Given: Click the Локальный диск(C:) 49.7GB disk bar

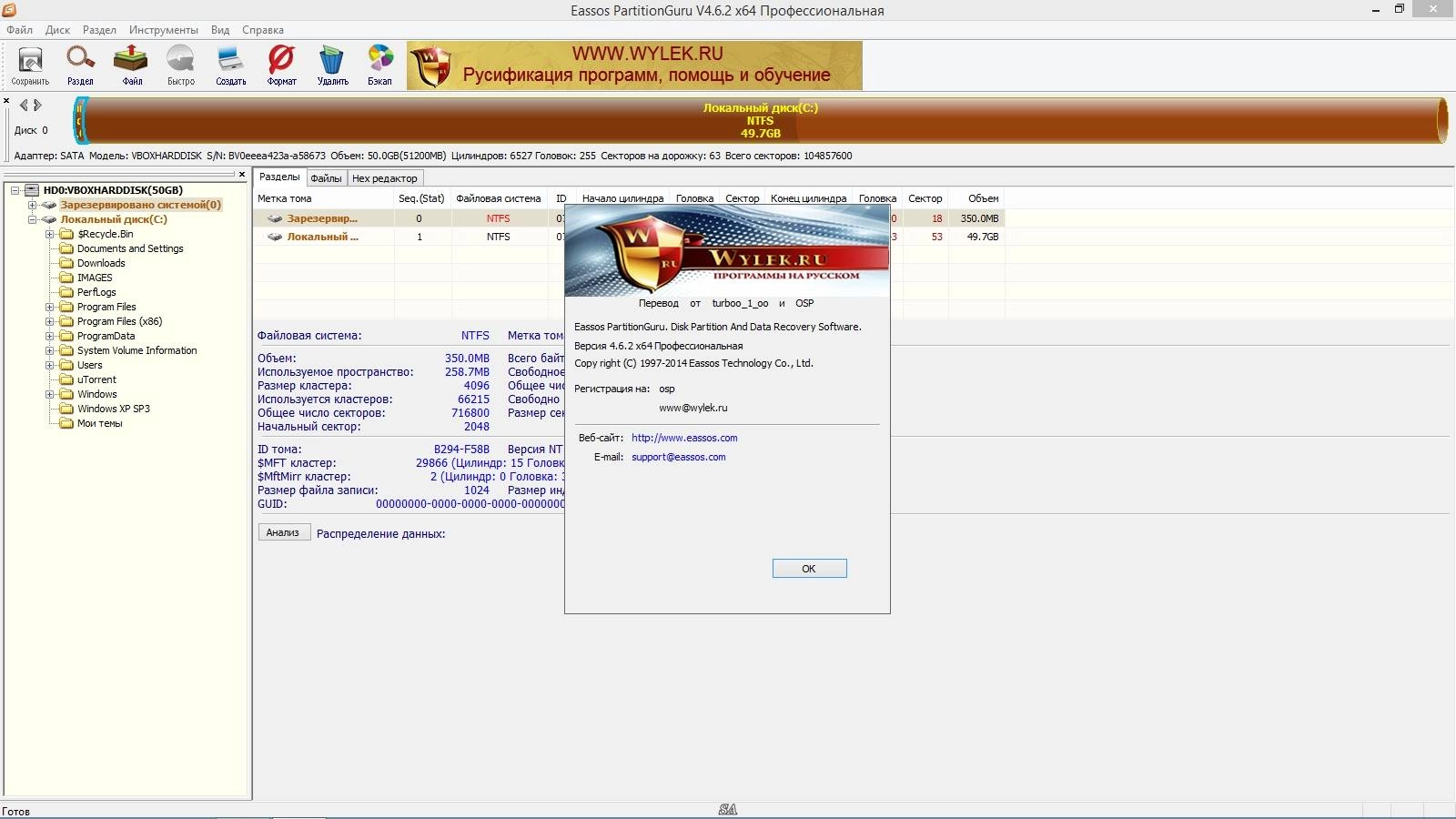Looking at the screenshot, I should [x=764, y=120].
